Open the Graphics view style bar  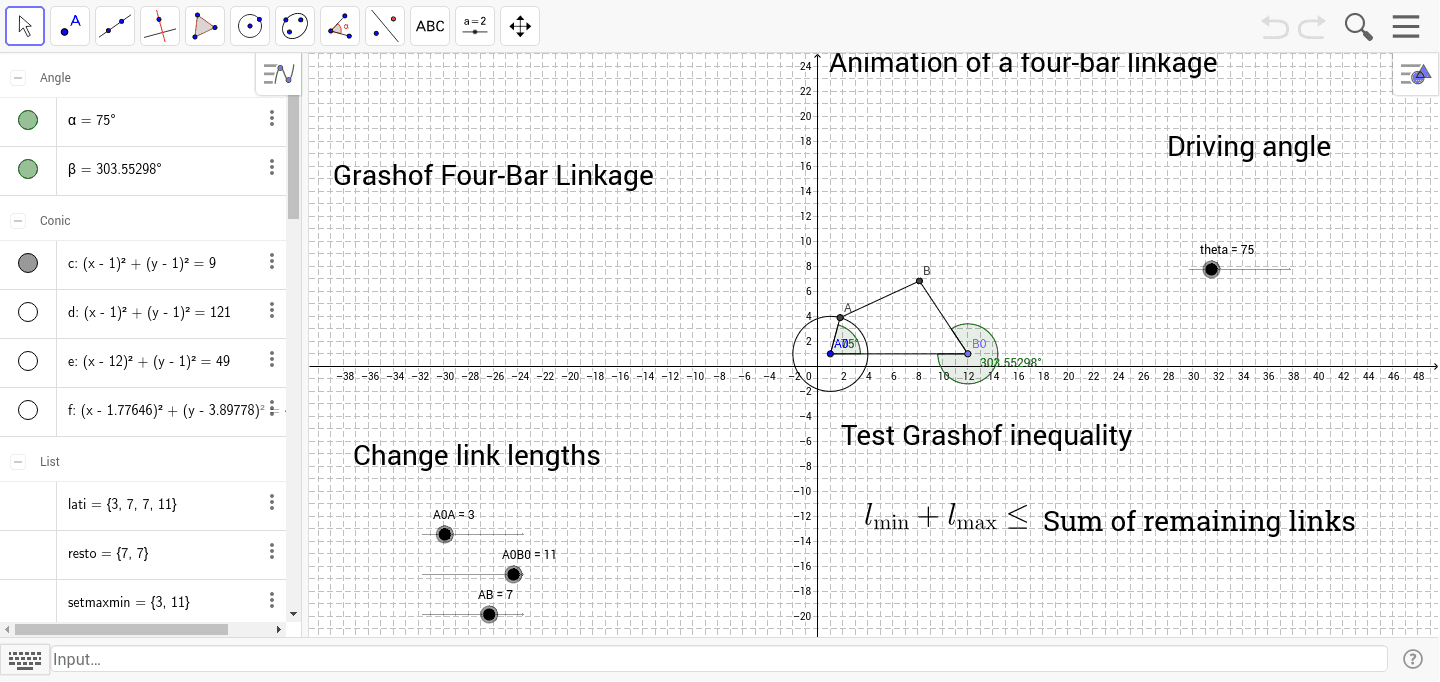(1416, 74)
